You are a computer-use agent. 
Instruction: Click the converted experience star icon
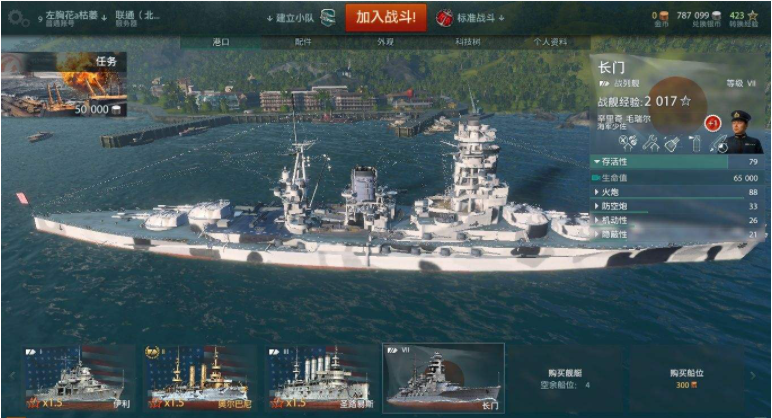click(x=752, y=16)
